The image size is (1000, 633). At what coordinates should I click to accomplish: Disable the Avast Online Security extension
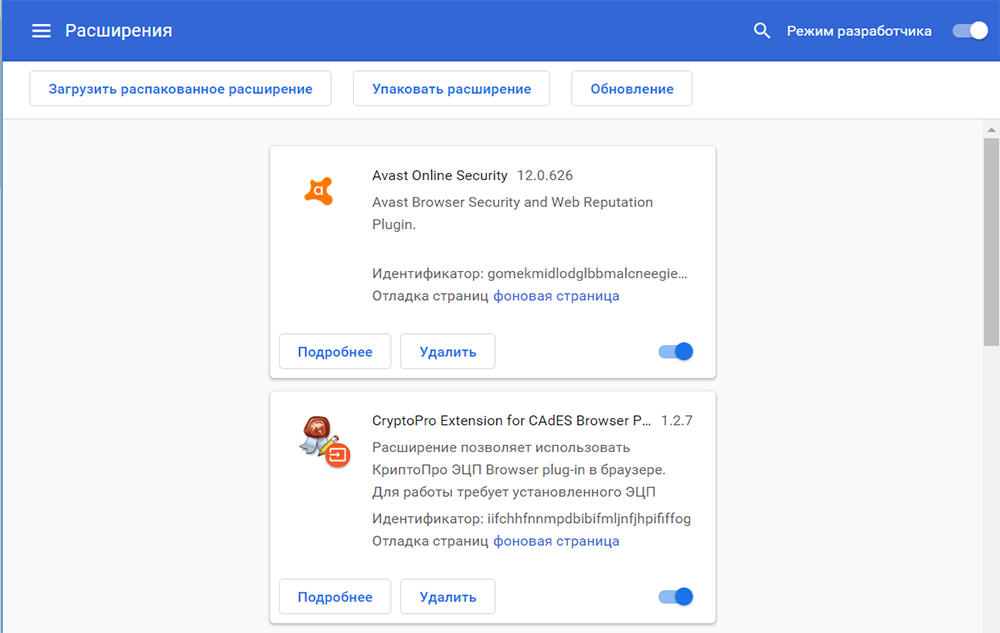coord(676,351)
